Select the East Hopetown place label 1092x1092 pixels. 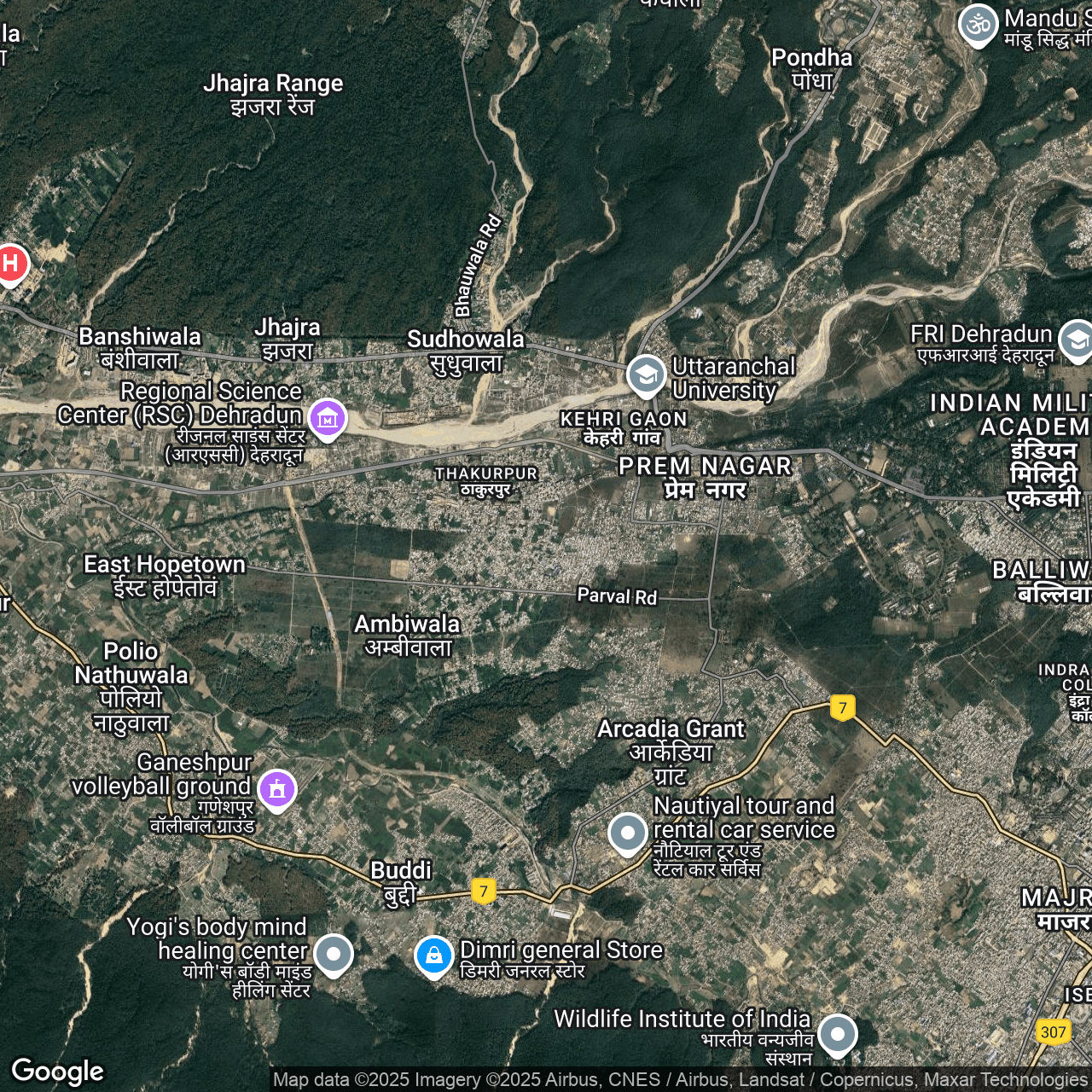165,575
